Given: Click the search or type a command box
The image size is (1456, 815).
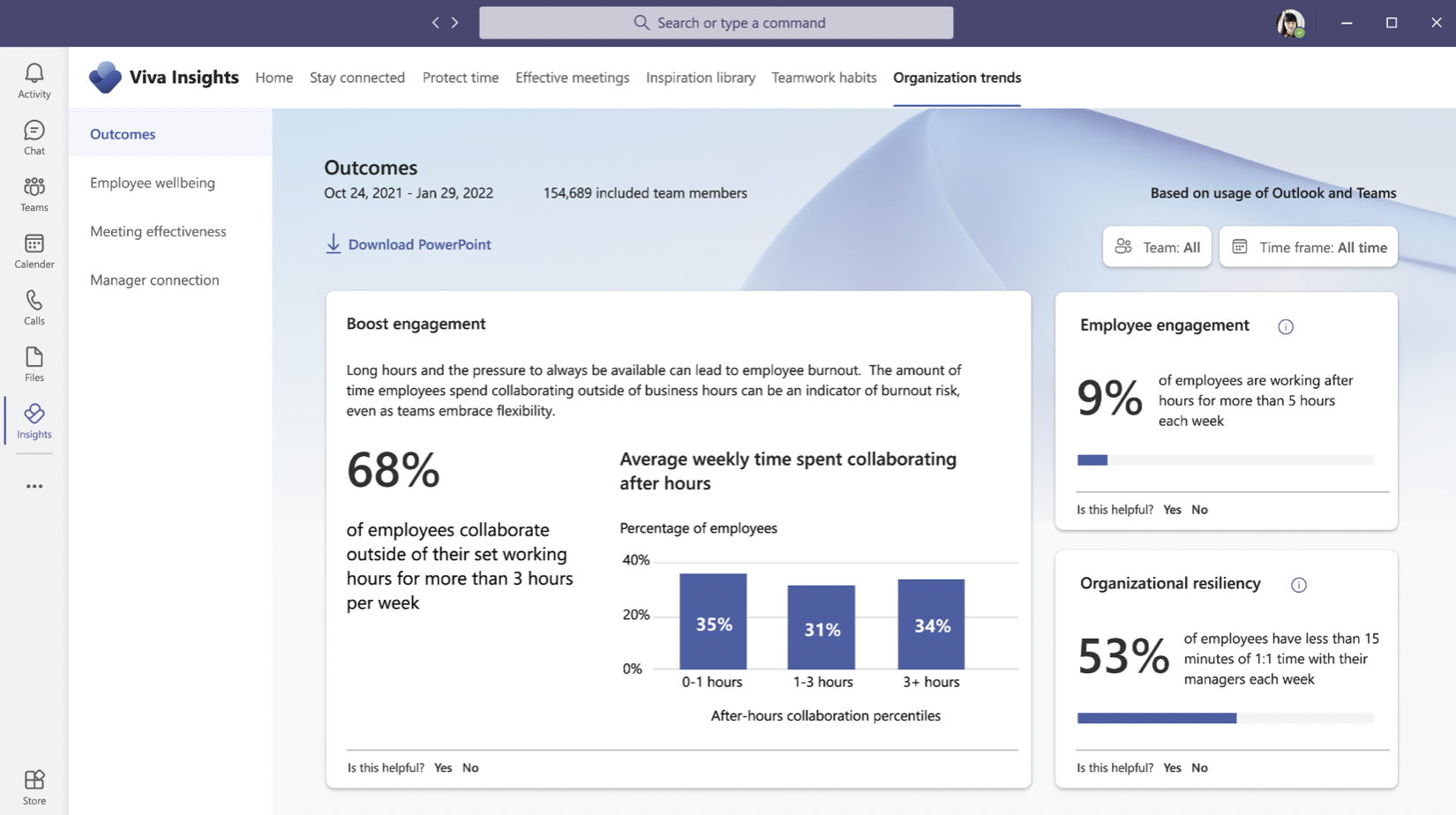Looking at the screenshot, I should [716, 23].
